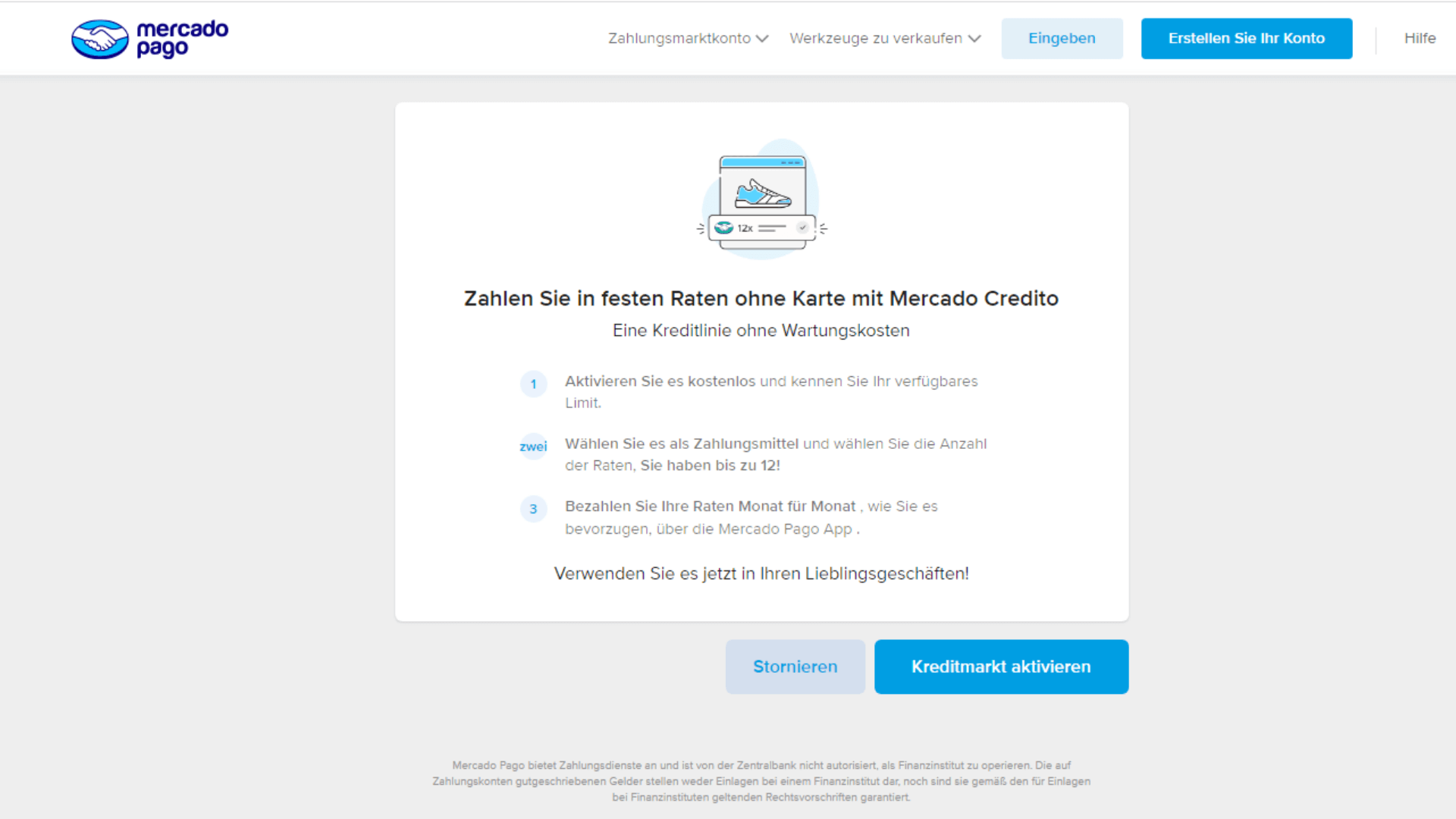Click the 'Verwenden Sie es jetzt' text line

[x=761, y=574]
